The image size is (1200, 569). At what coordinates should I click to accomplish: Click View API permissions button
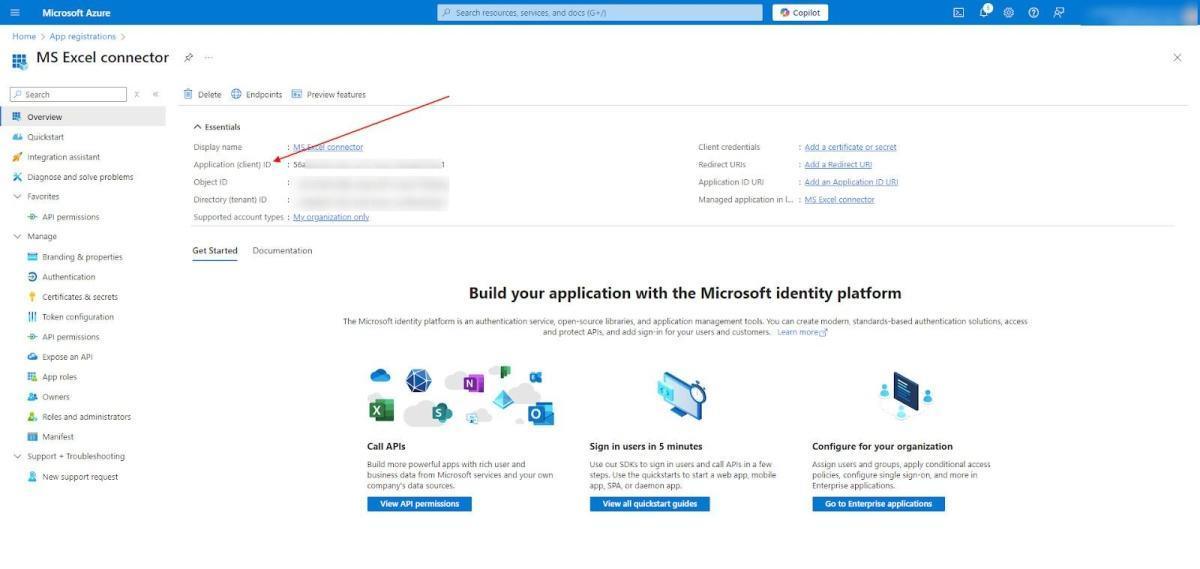pos(419,504)
